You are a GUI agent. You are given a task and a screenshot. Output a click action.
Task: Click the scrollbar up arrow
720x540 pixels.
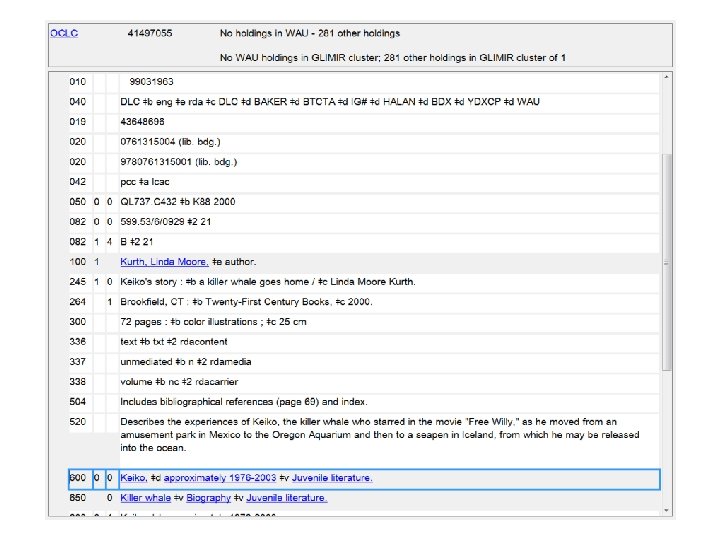[667, 78]
